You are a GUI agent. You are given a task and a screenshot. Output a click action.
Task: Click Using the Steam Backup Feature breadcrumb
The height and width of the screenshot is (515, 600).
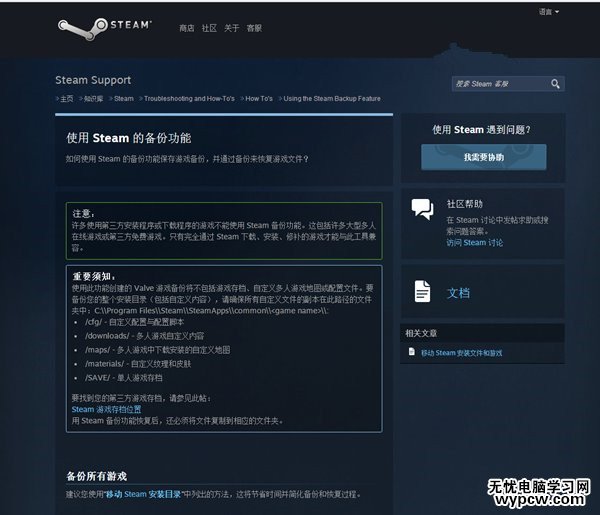(332, 99)
